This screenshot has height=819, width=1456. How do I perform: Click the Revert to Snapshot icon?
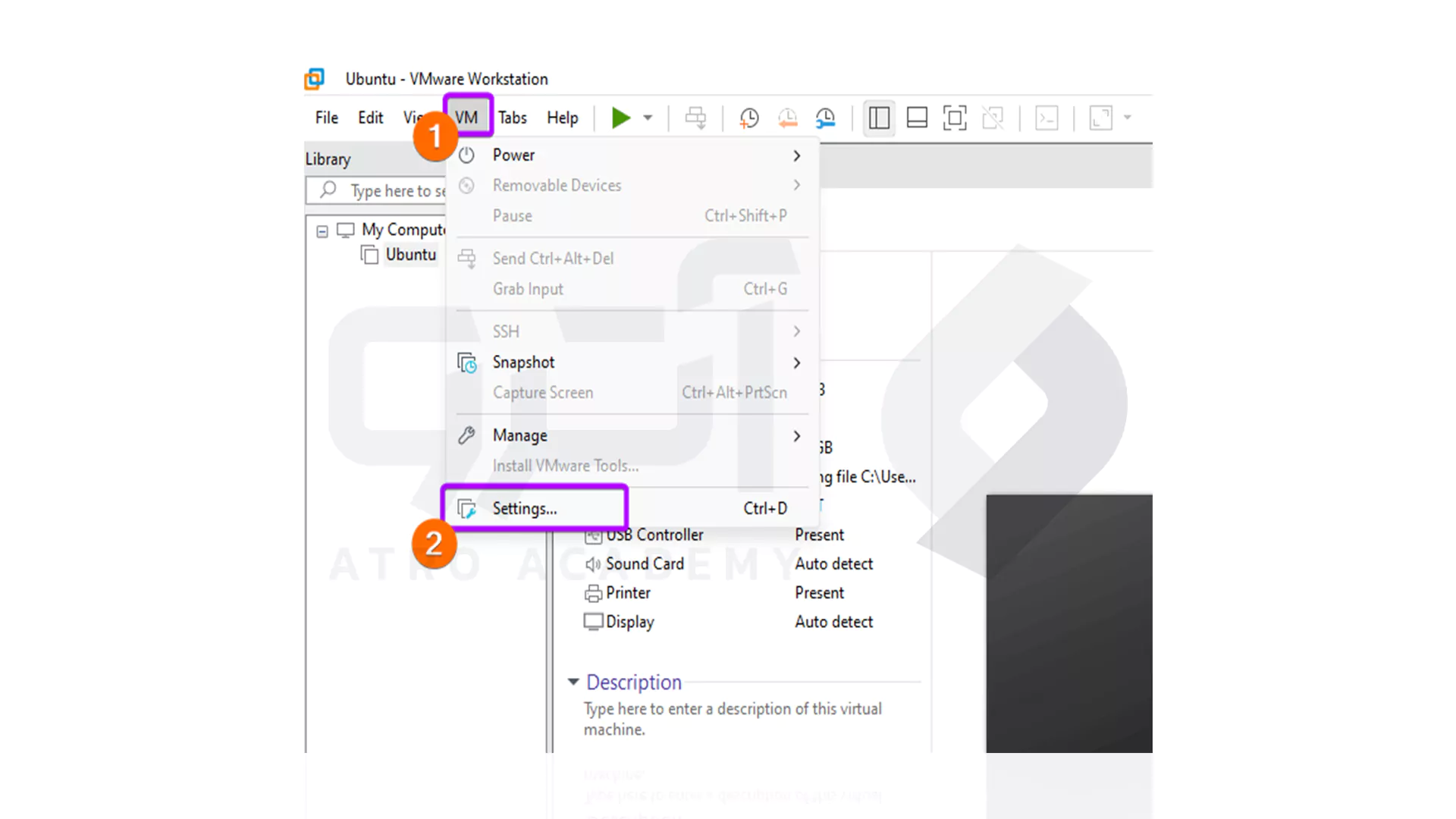[x=788, y=118]
